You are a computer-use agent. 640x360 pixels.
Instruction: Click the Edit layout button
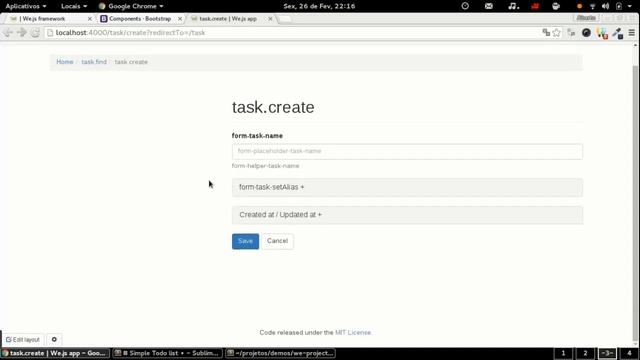23,340
